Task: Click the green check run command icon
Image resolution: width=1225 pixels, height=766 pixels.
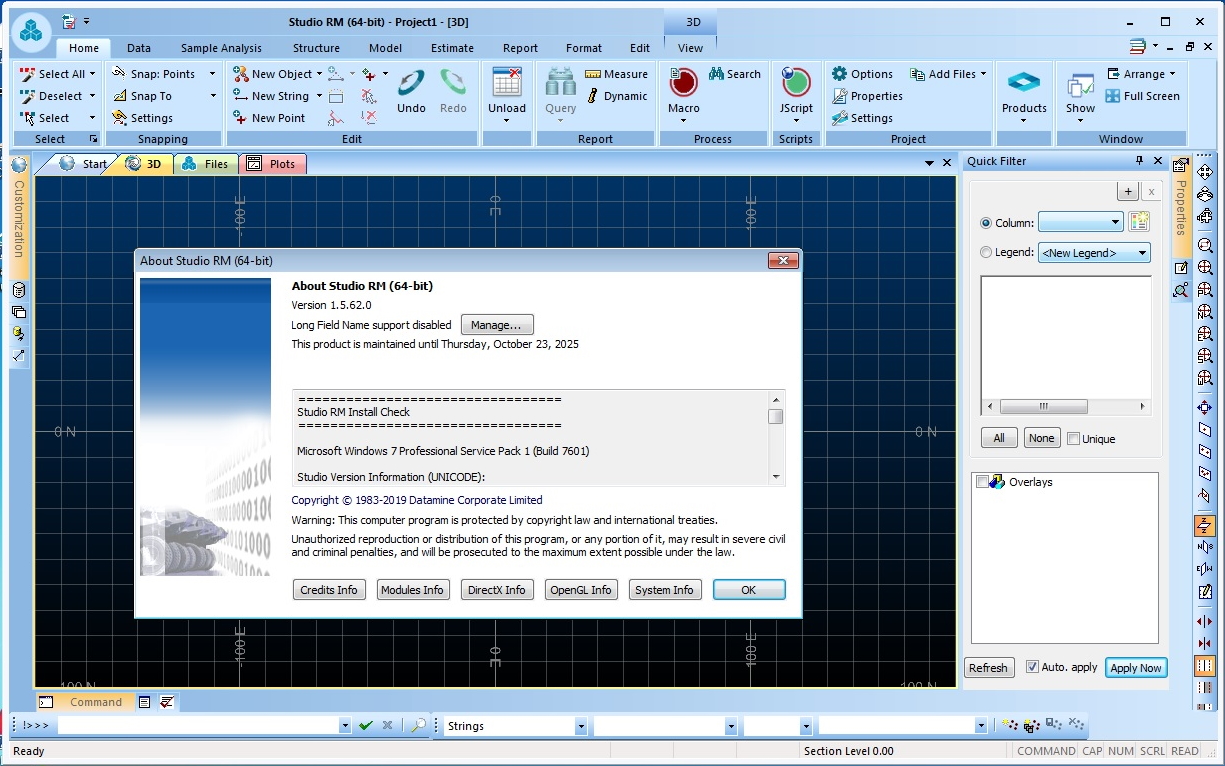Action: pos(366,726)
